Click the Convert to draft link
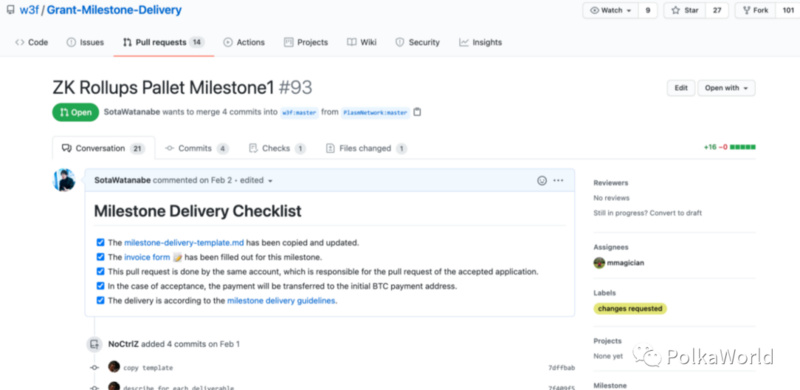This screenshot has height=390, width=800. click(x=676, y=213)
